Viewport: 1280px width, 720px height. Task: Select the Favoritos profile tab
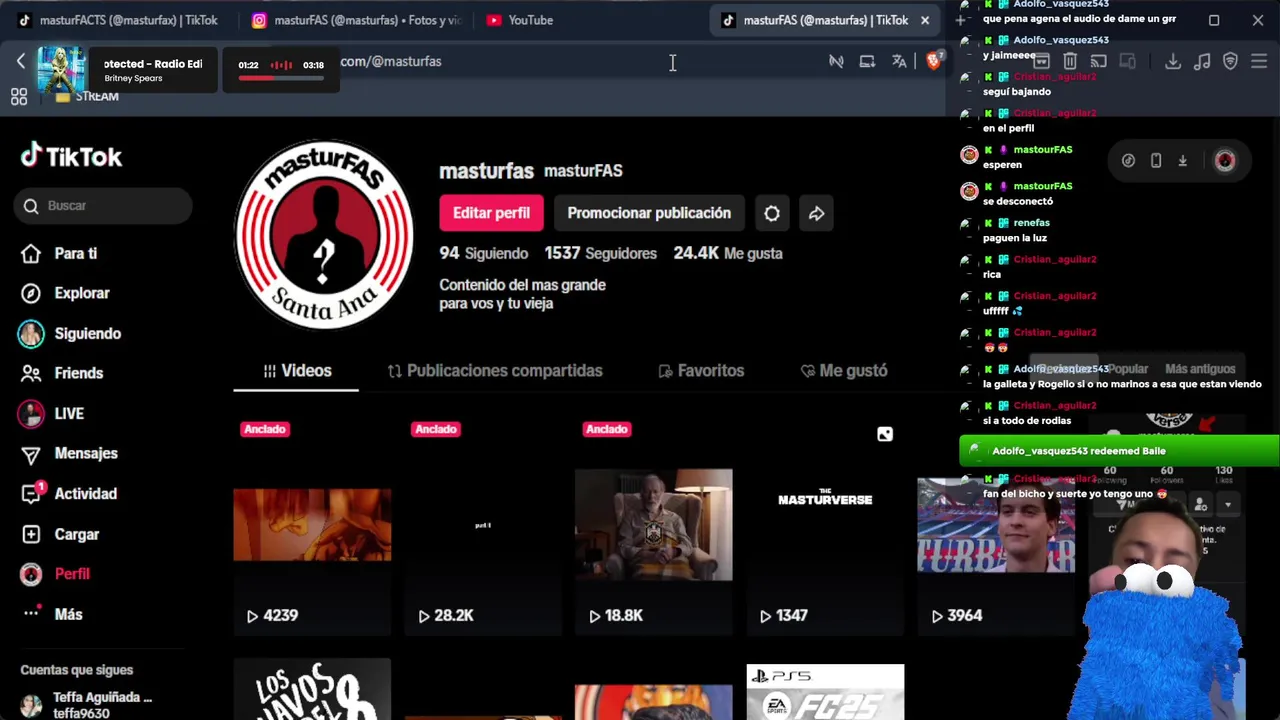pyautogui.click(x=701, y=371)
